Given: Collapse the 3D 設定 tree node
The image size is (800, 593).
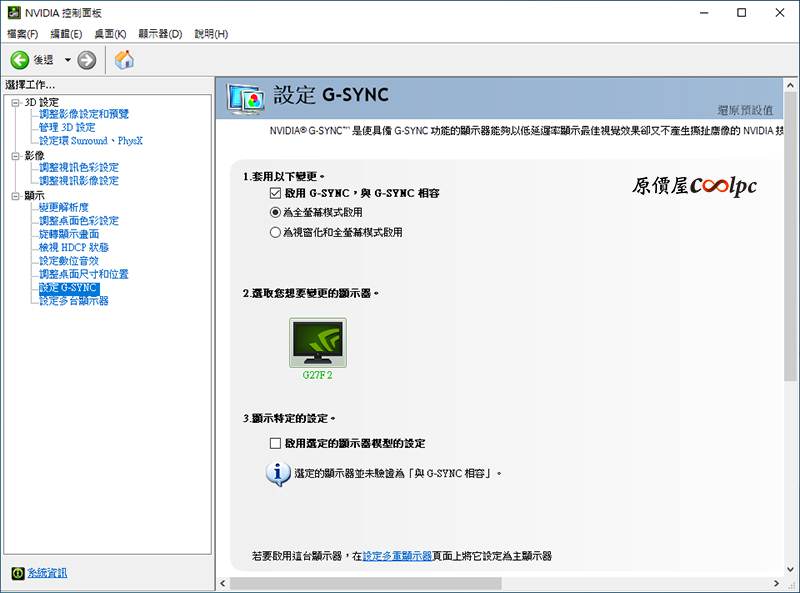Looking at the screenshot, I should [x=16, y=103].
